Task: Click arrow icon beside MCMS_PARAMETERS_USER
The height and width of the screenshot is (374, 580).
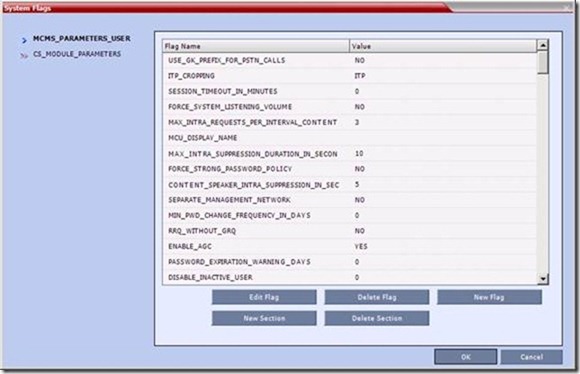Action: pos(24,40)
